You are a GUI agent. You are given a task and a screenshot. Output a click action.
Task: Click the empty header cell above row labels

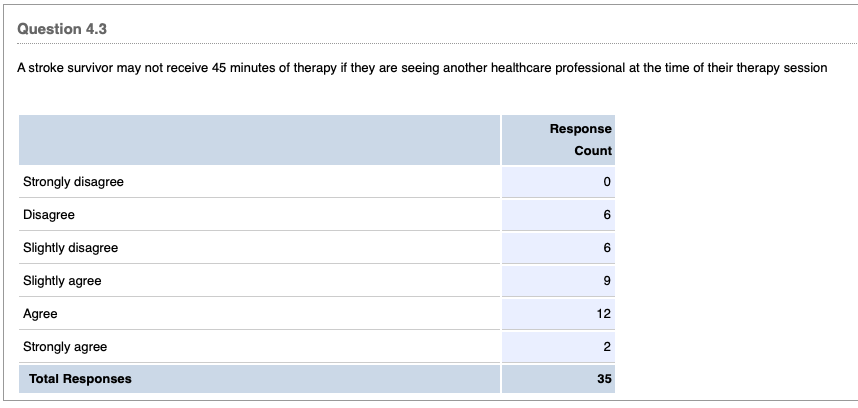(x=259, y=140)
